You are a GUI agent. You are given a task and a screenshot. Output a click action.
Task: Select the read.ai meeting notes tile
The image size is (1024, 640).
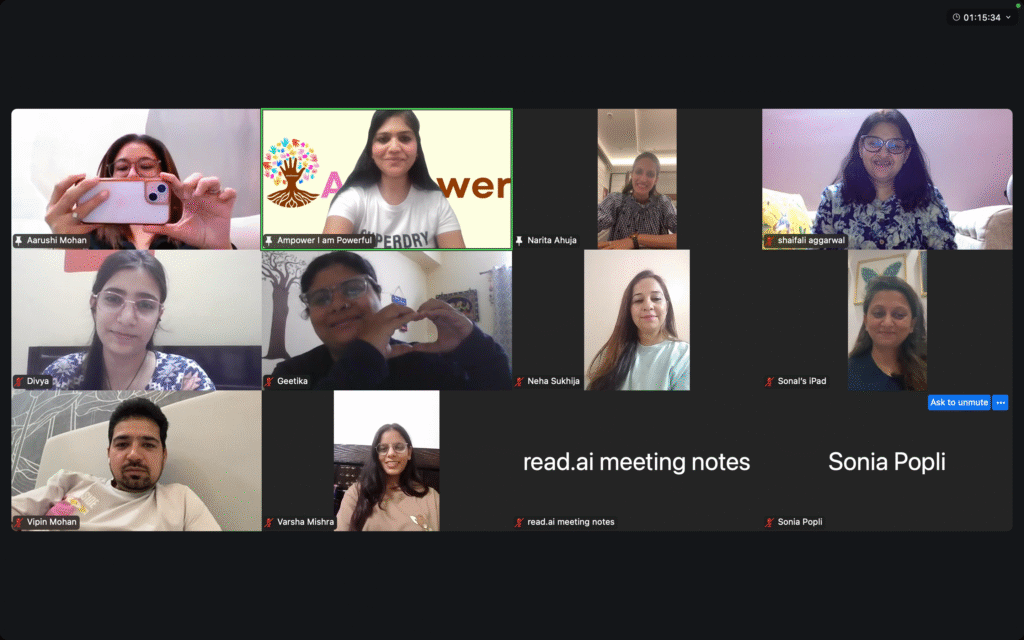(637, 461)
